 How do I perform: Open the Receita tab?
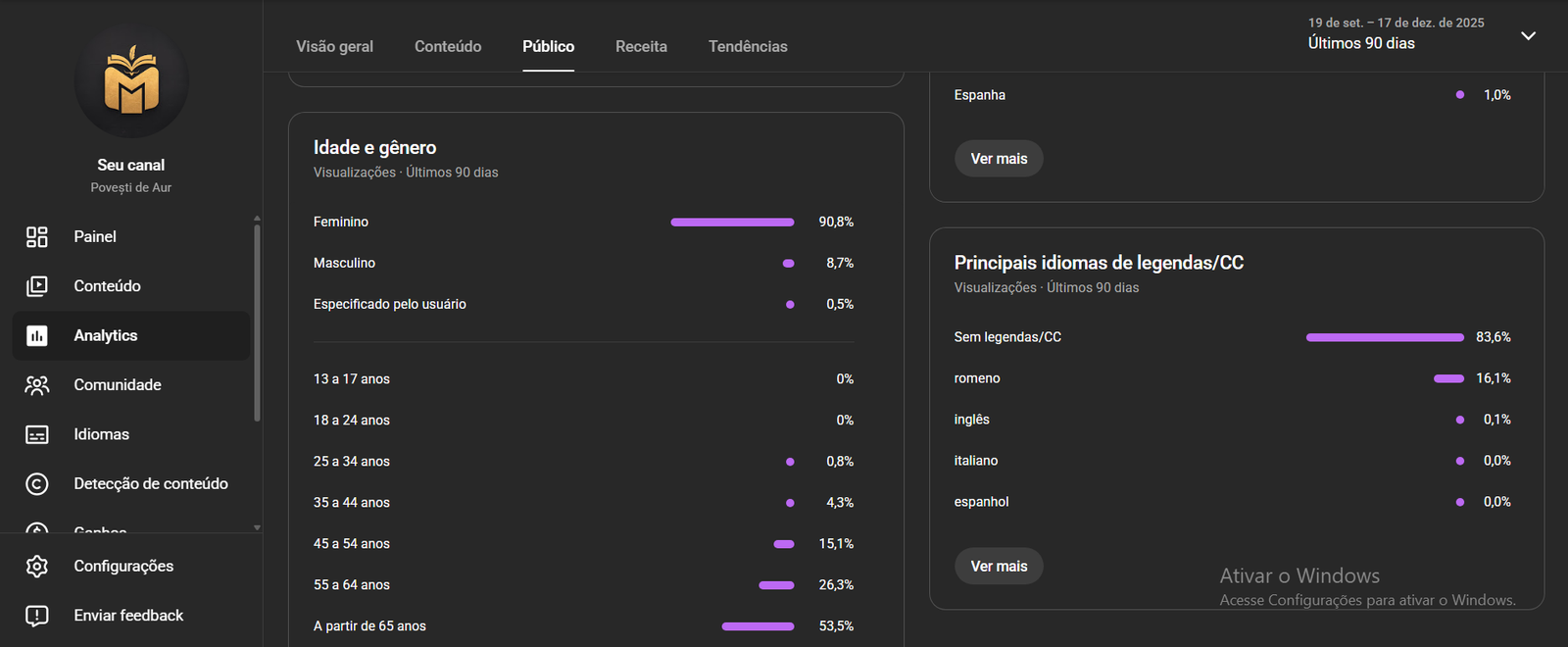click(641, 46)
